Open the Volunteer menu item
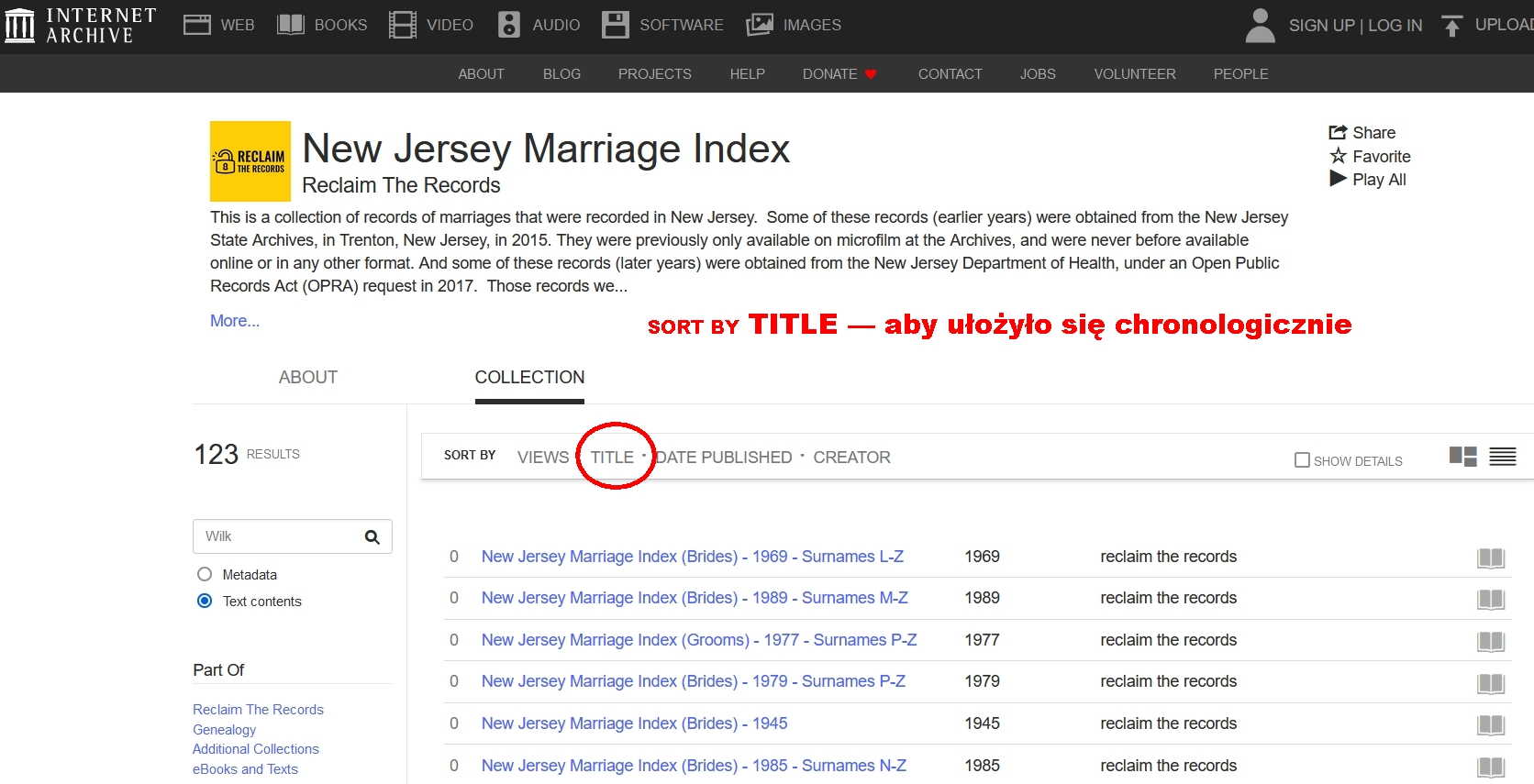 pos(1134,74)
